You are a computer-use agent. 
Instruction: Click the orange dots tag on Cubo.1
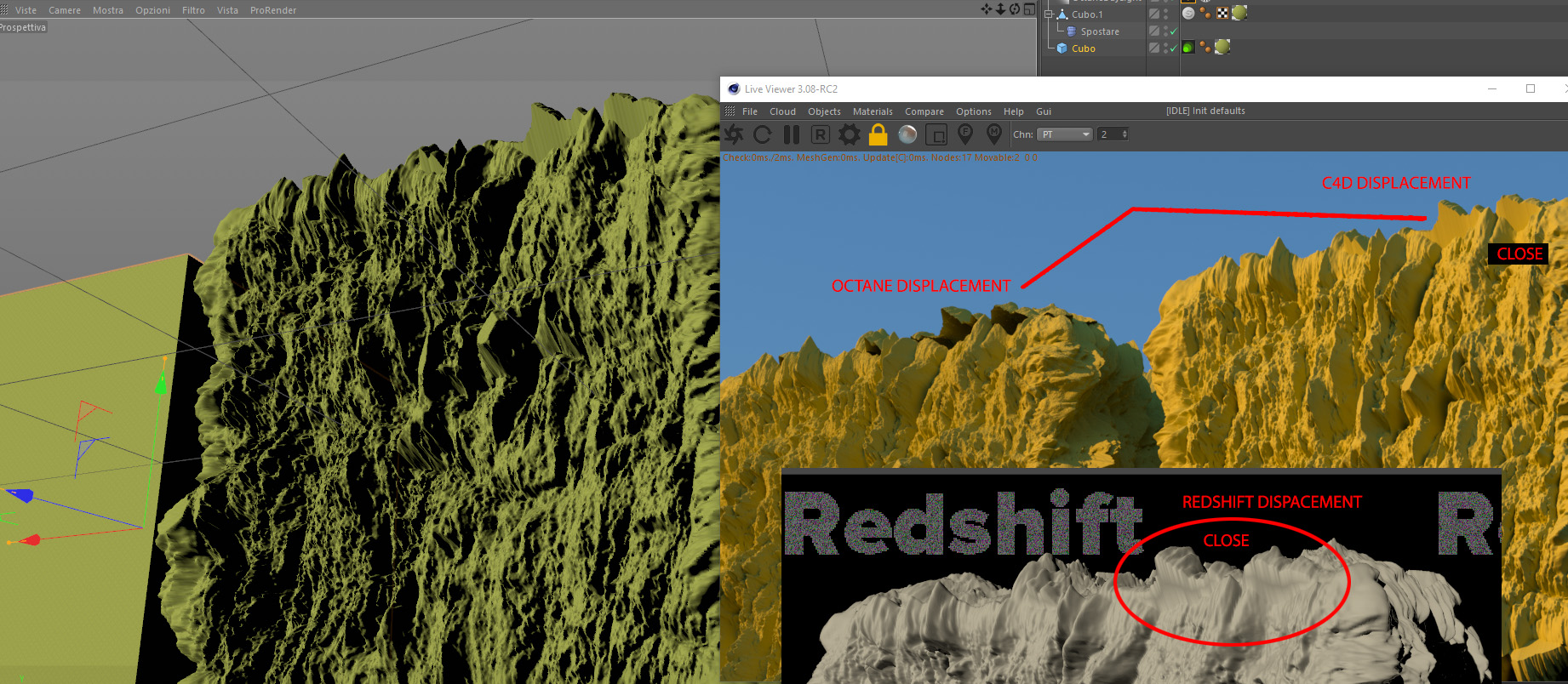point(1205,13)
